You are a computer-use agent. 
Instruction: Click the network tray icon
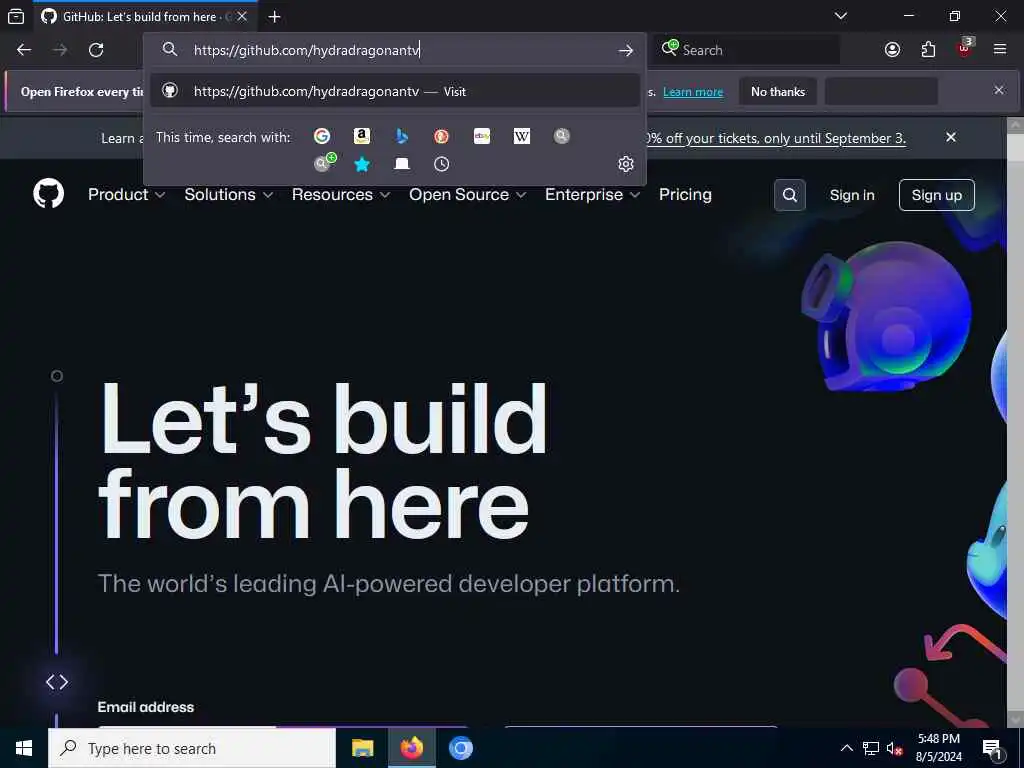[871, 748]
